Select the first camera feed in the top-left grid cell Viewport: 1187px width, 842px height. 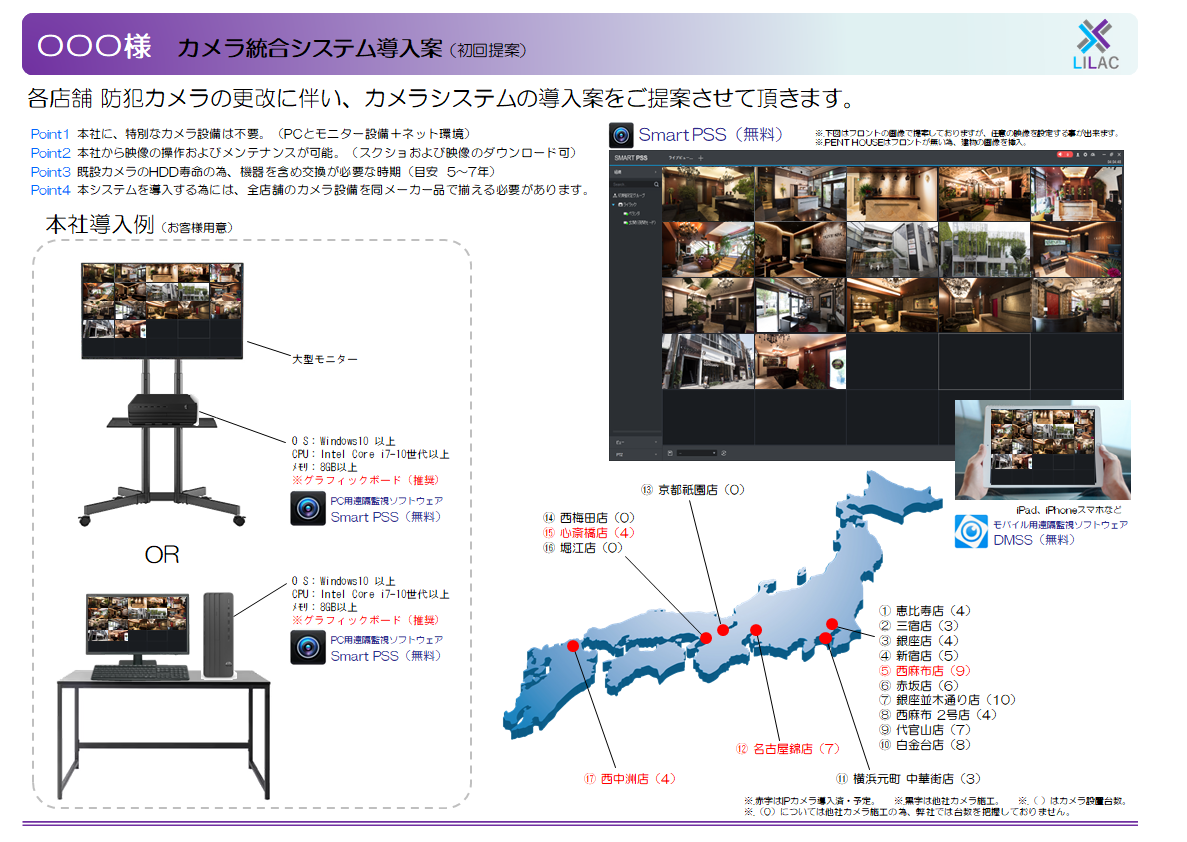pos(707,192)
